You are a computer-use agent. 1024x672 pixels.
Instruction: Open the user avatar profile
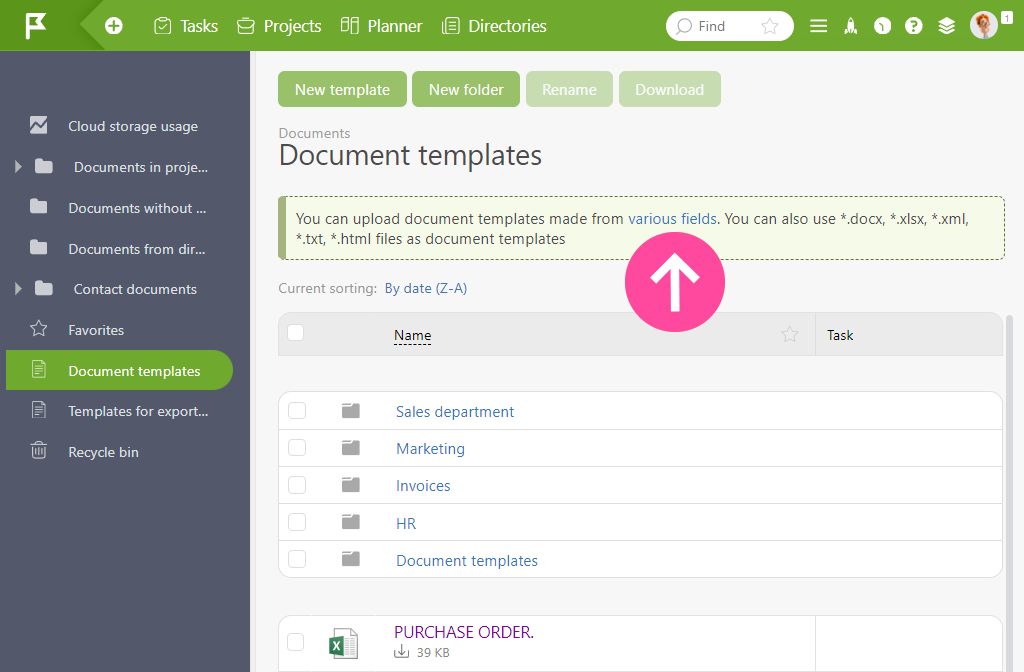(984, 25)
